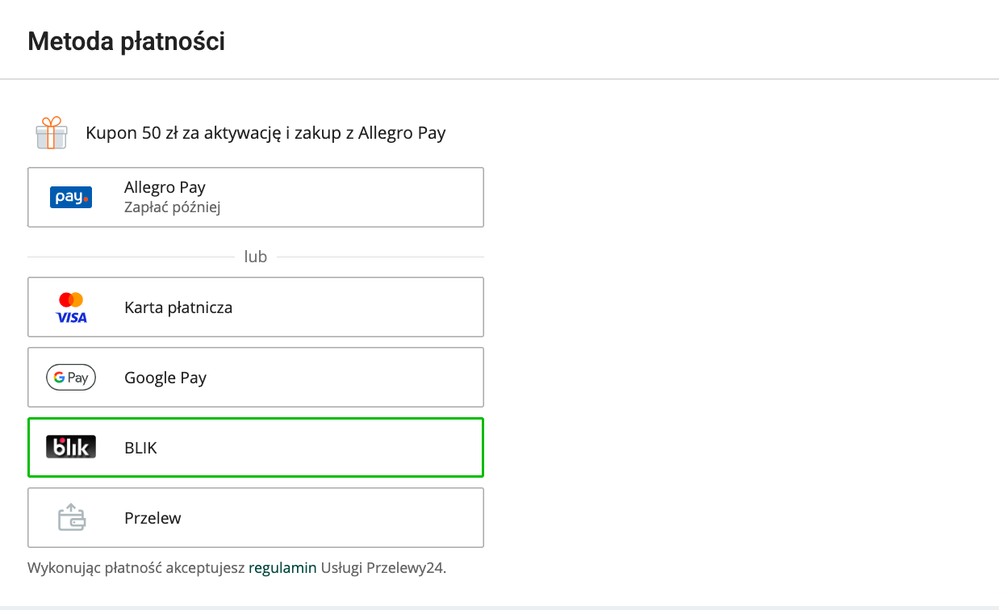This screenshot has width=999, height=610.
Task: Click the gift box coupon icon
Action: coord(51,133)
